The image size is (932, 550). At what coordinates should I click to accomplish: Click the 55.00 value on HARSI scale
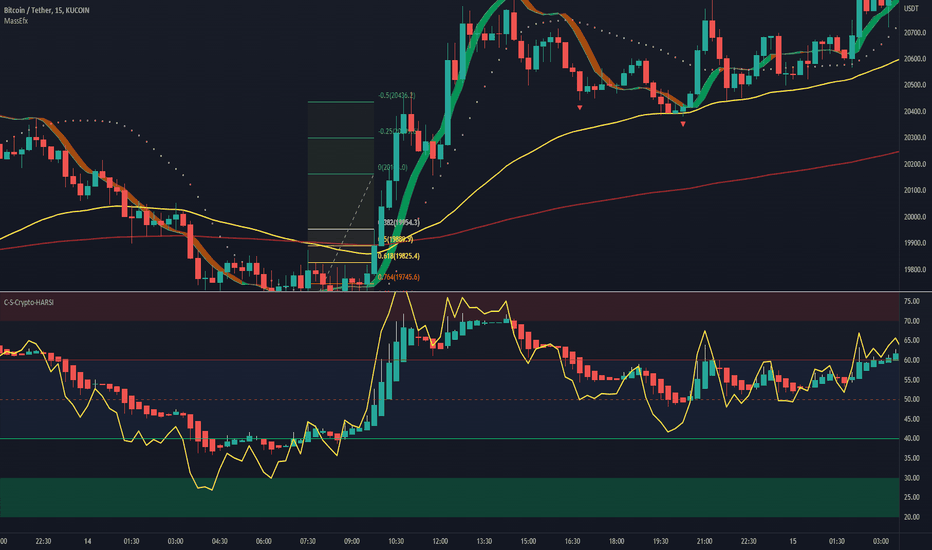912,380
